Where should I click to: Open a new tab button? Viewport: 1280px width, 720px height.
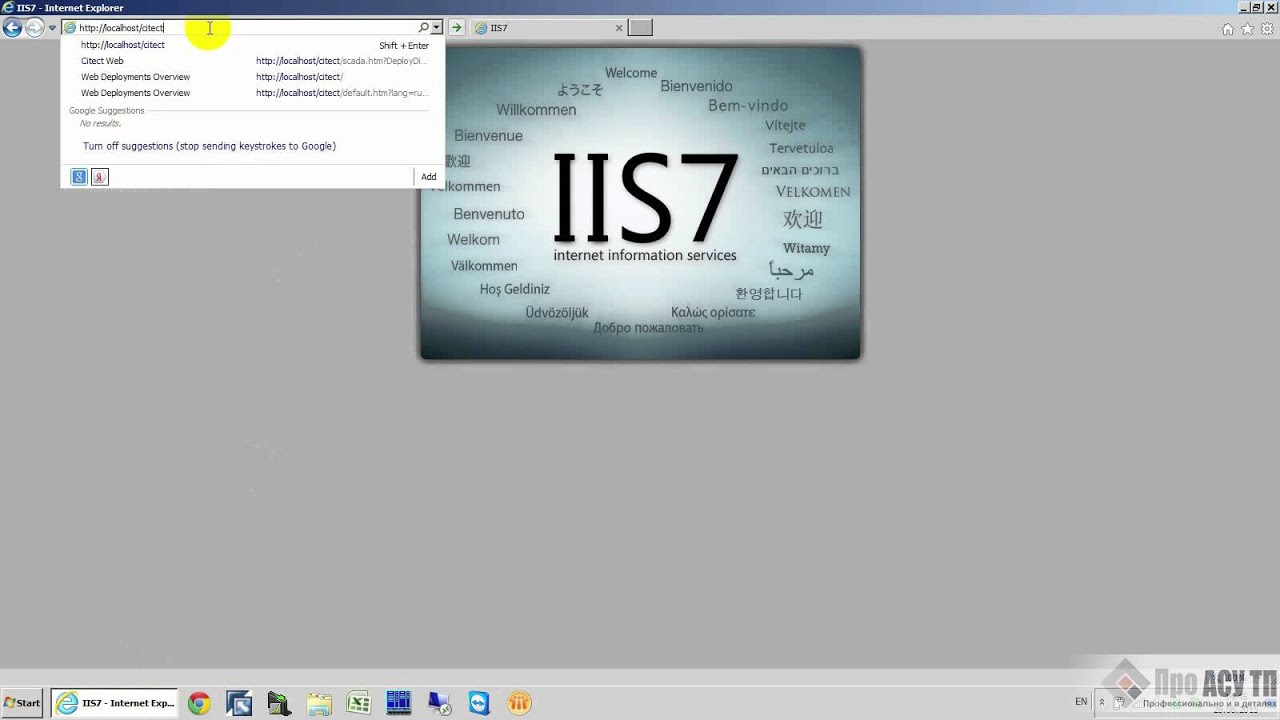(x=640, y=28)
